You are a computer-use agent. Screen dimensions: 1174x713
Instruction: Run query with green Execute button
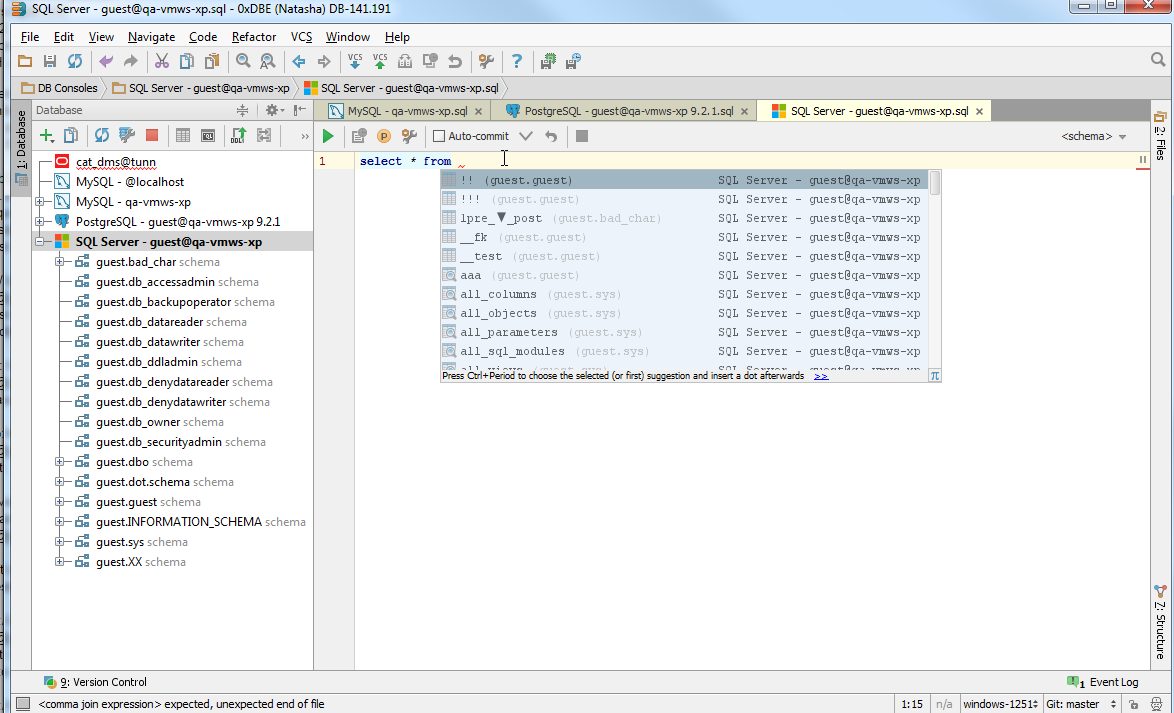click(x=328, y=136)
